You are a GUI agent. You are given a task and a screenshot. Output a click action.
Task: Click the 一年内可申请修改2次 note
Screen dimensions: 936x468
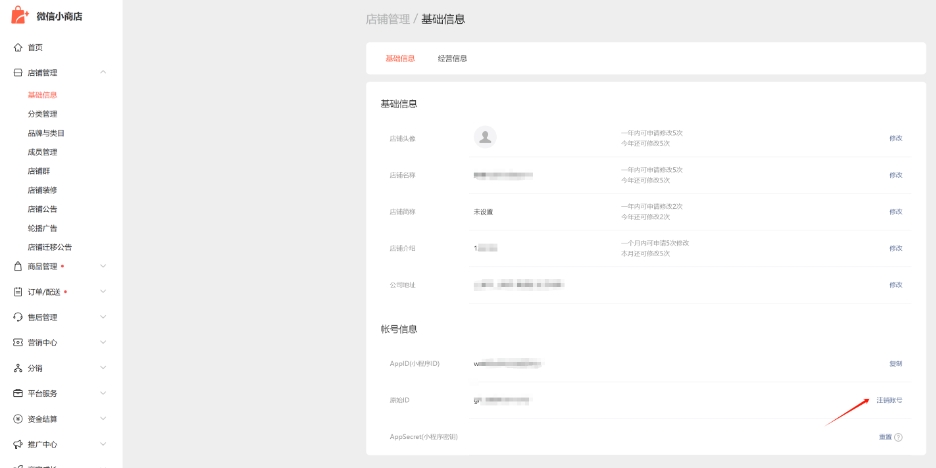[652, 206]
